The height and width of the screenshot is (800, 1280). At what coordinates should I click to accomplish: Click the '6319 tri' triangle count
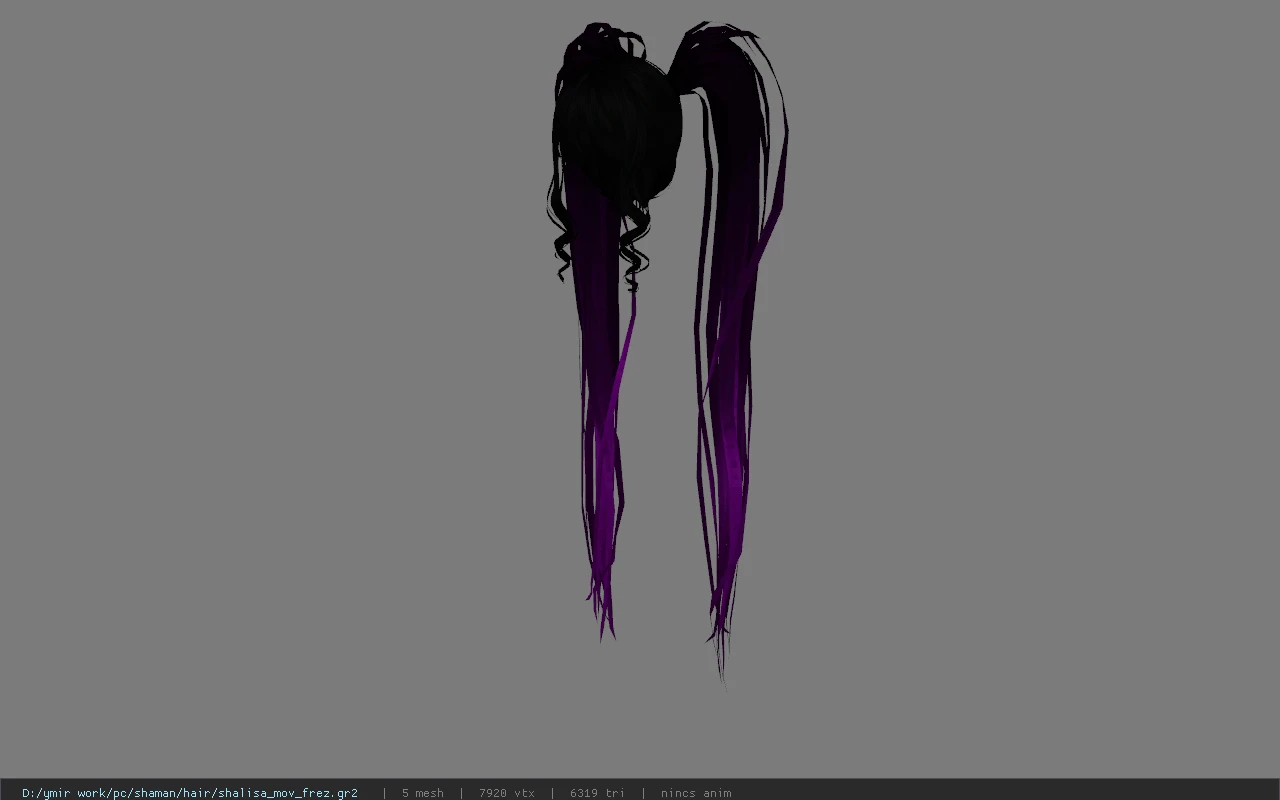[597, 792]
